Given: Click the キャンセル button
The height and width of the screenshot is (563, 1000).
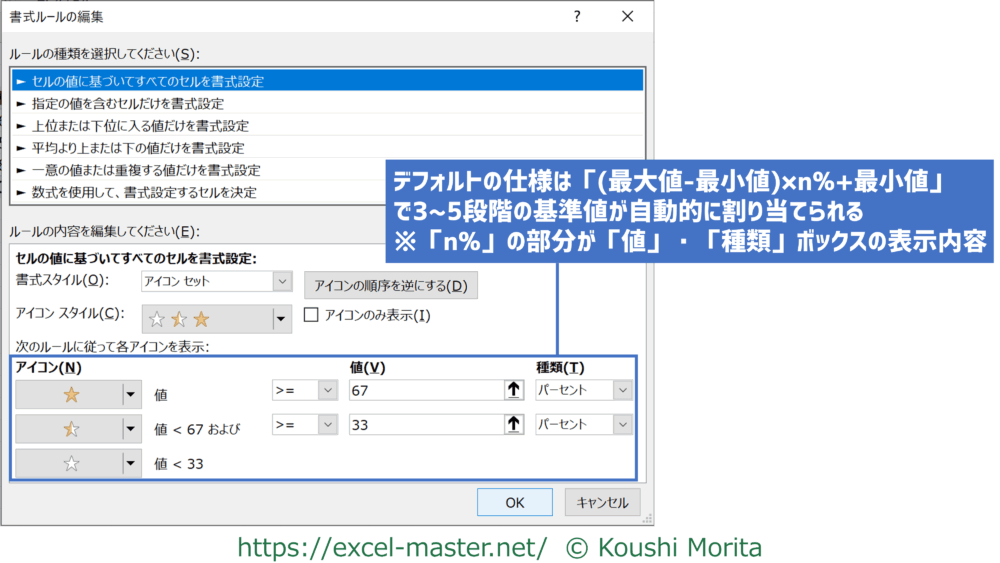Looking at the screenshot, I should pos(602,502).
